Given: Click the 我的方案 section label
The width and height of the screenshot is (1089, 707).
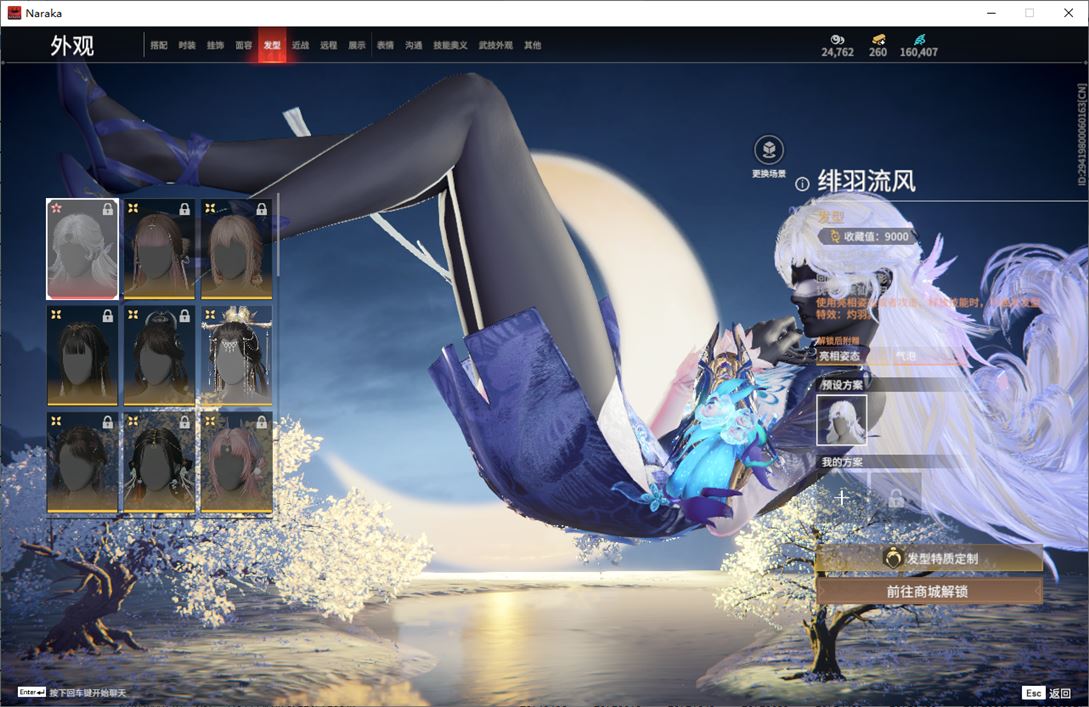Looking at the screenshot, I should pos(842,462).
